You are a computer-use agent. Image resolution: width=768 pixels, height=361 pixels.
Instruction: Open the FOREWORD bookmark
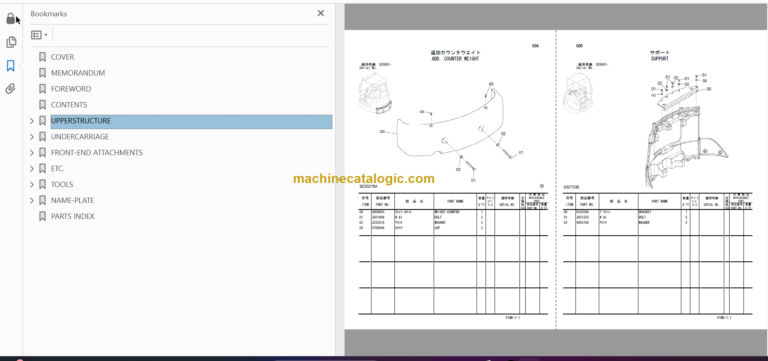pos(71,89)
